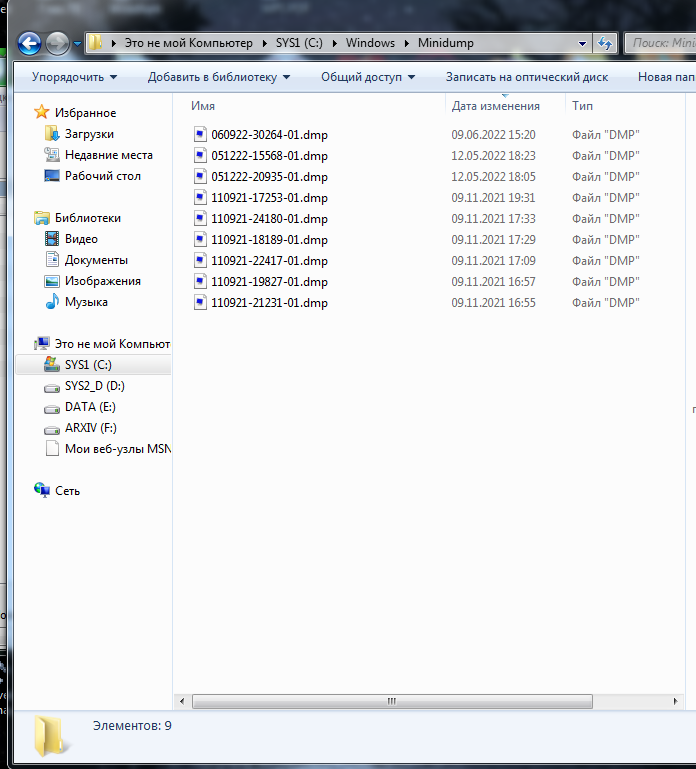The width and height of the screenshot is (696, 769).
Task: Open the Общий доступ dropdown
Action: [368, 77]
